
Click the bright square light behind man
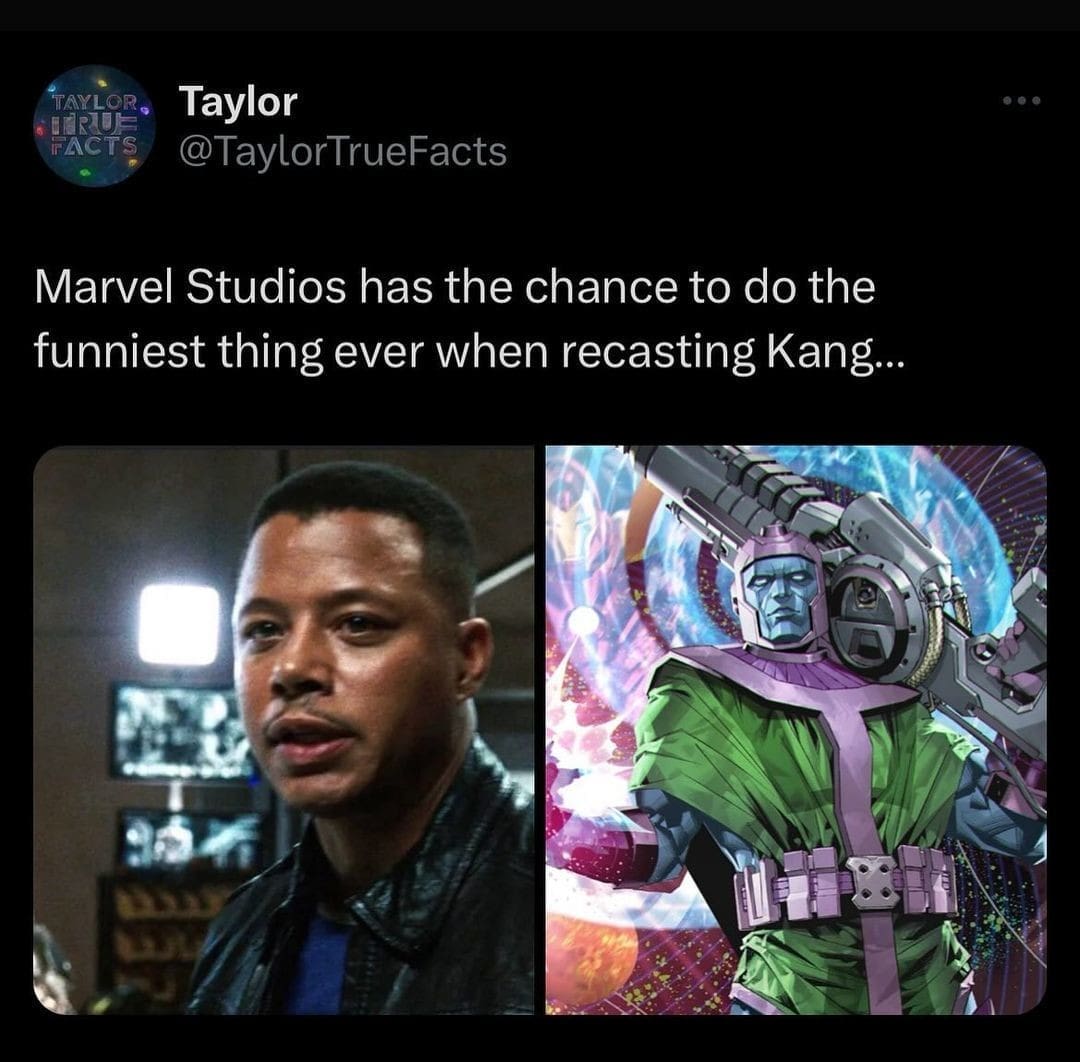click(179, 624)
